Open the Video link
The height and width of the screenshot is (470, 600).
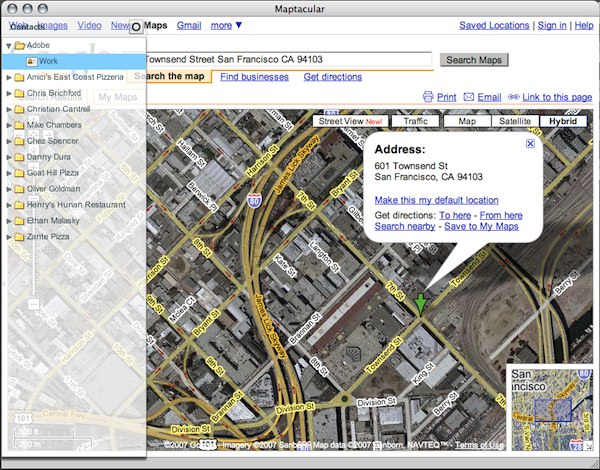point(90,26)
